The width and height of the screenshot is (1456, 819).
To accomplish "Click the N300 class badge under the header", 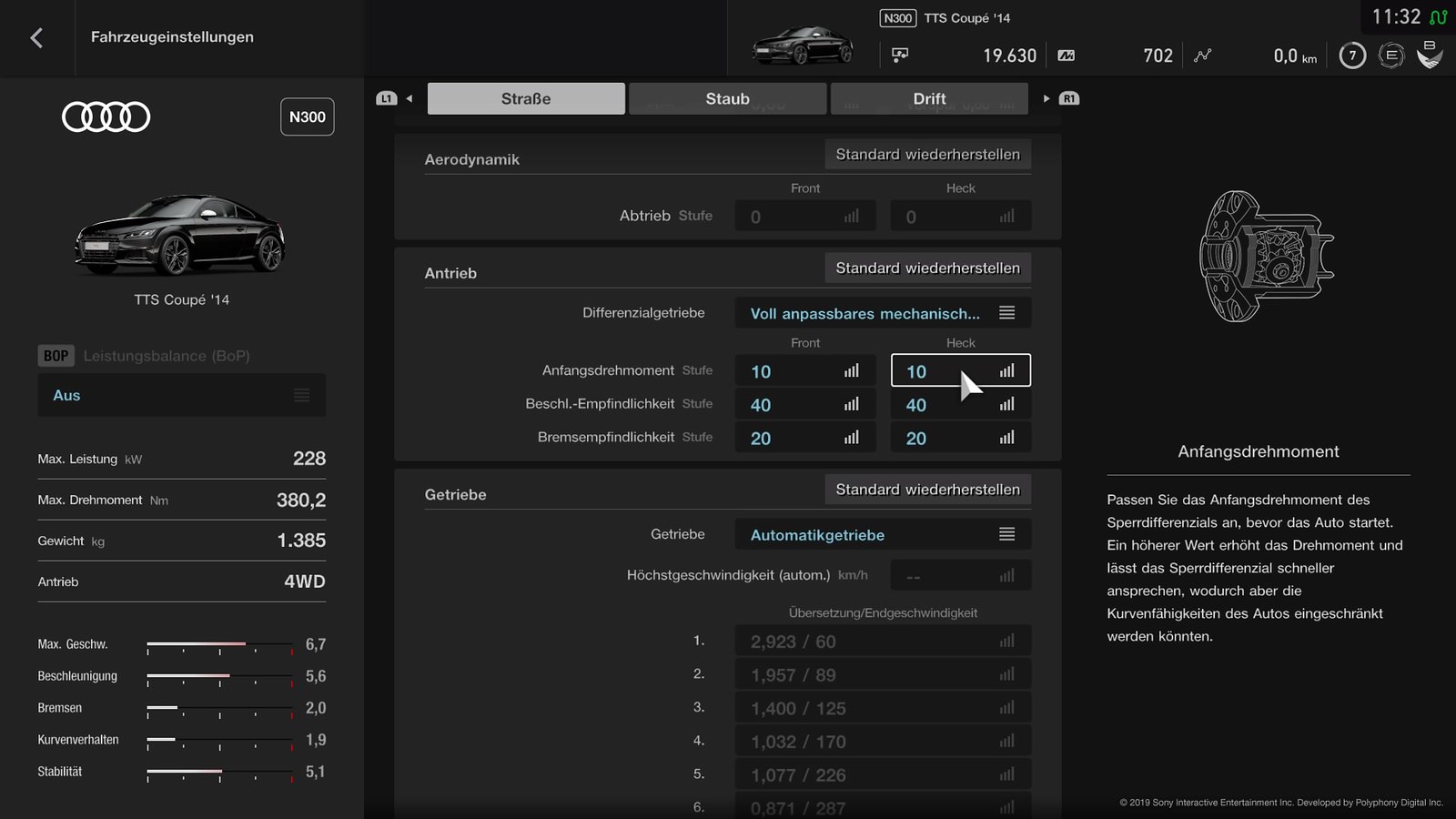I will click(x=307, y=116).
